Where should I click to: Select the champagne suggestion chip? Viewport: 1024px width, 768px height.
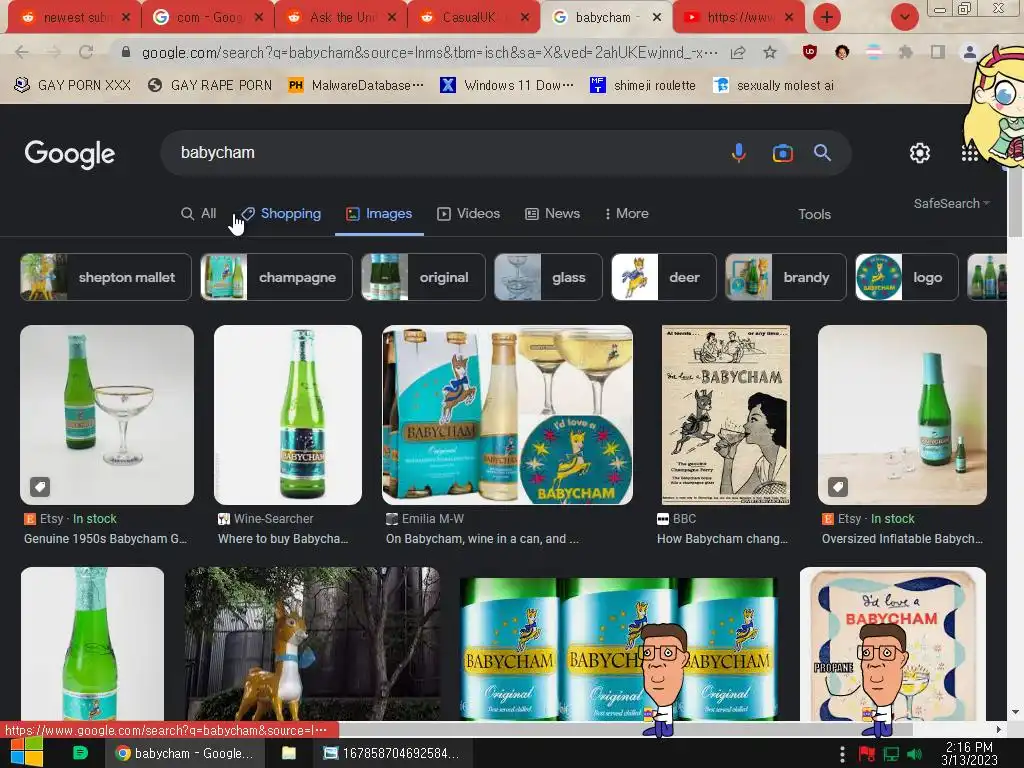(x=276, y=278)
